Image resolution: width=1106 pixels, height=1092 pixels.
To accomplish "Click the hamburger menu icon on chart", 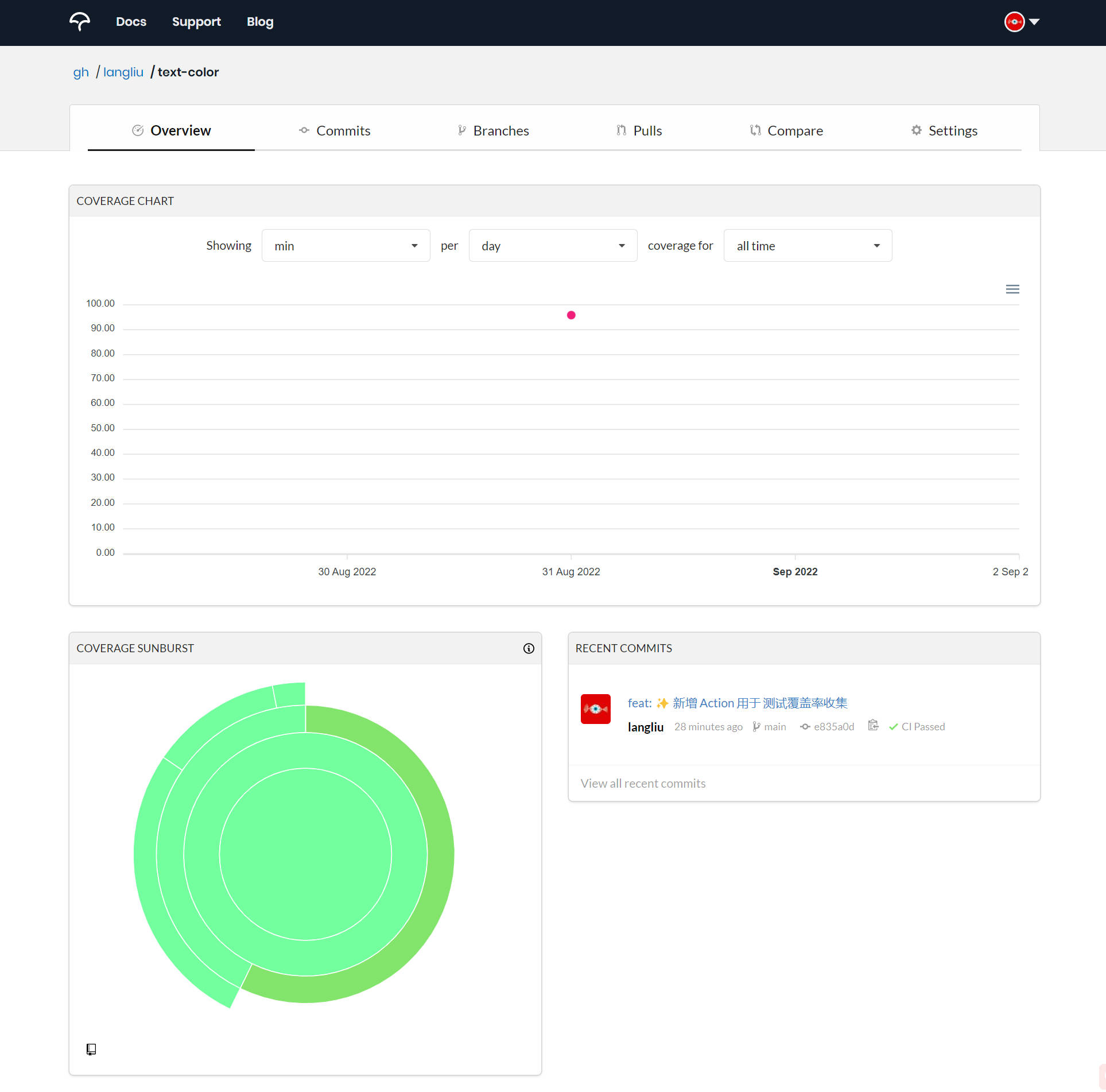I will pos(1013,289).
